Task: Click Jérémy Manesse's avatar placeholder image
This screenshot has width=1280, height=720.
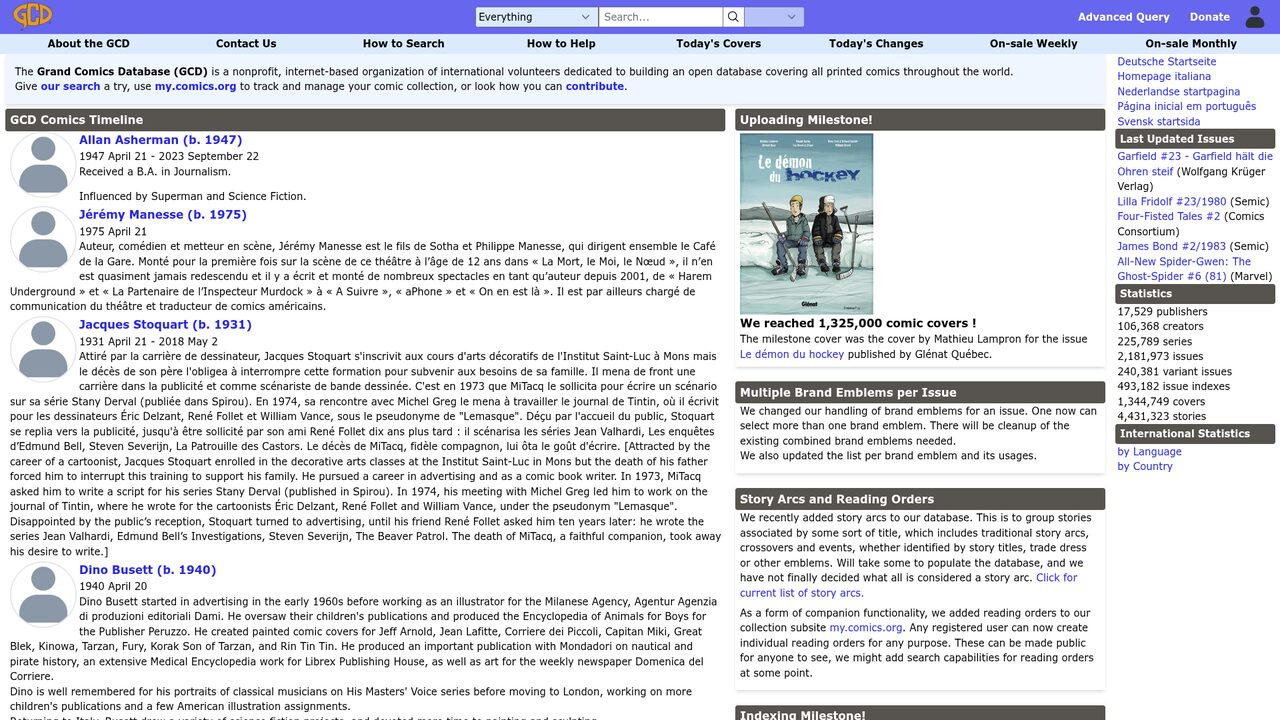Action: pos(43,239)
